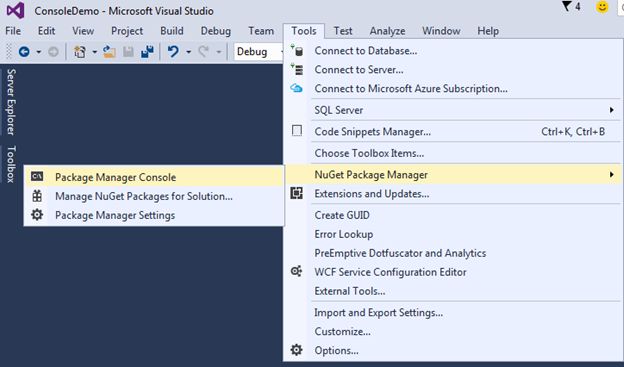Click the Open File folder icon

coord(109,52)
